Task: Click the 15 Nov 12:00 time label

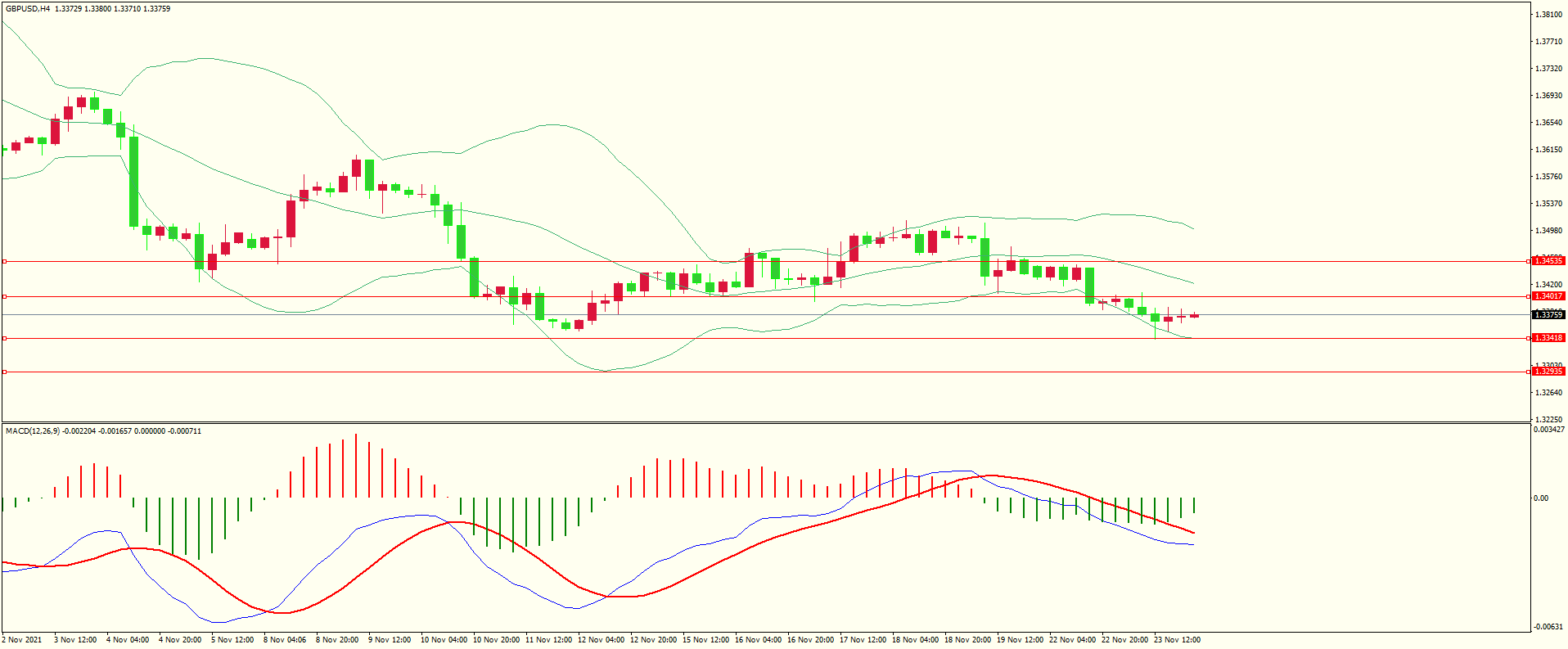Action: (x=706, y=640)
